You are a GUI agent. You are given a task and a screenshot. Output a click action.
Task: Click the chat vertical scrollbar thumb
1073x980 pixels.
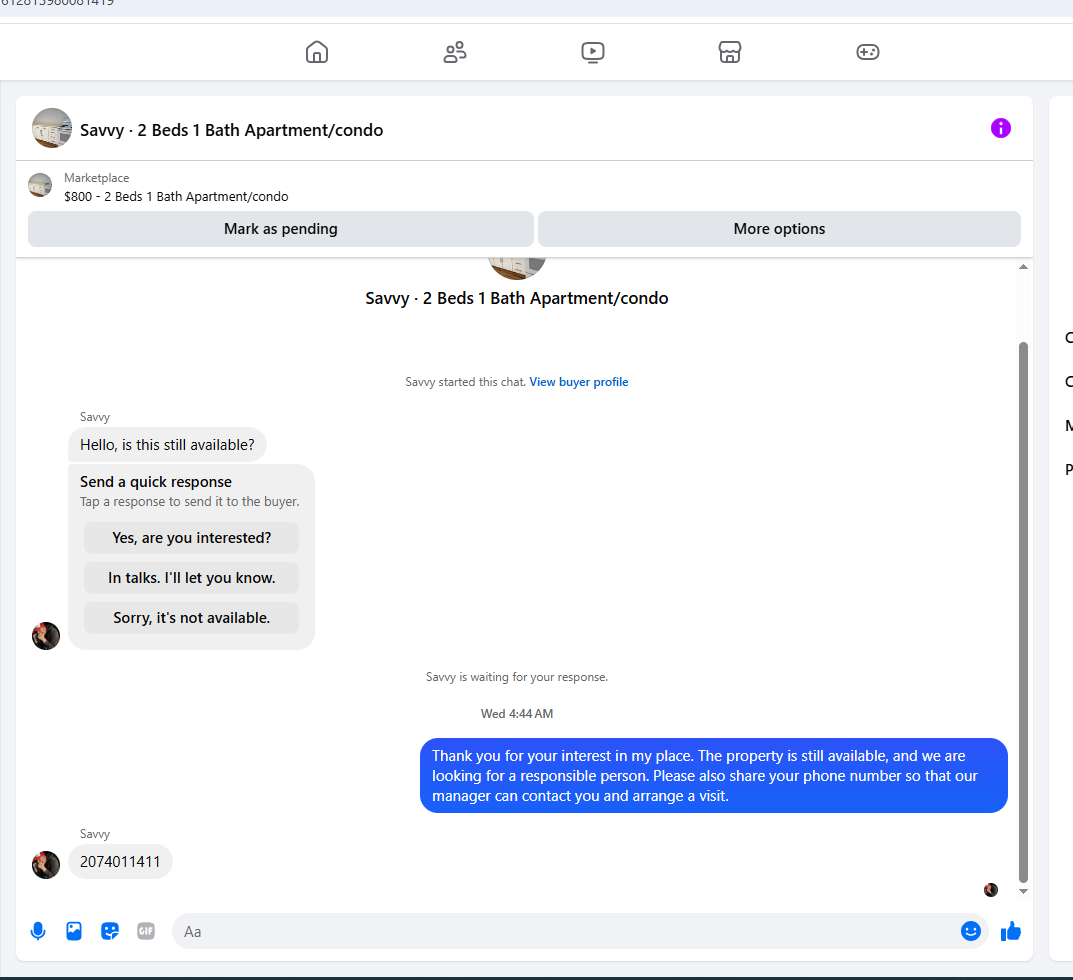click(1023, 612)
